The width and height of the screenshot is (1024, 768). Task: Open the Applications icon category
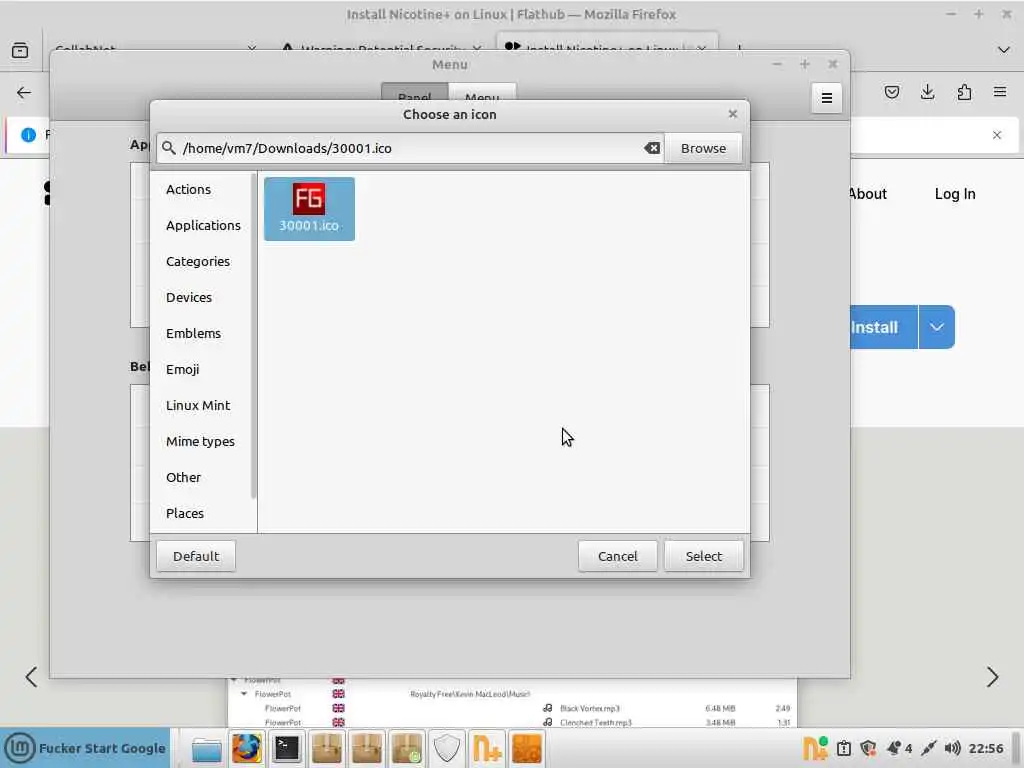click(203, 225)
